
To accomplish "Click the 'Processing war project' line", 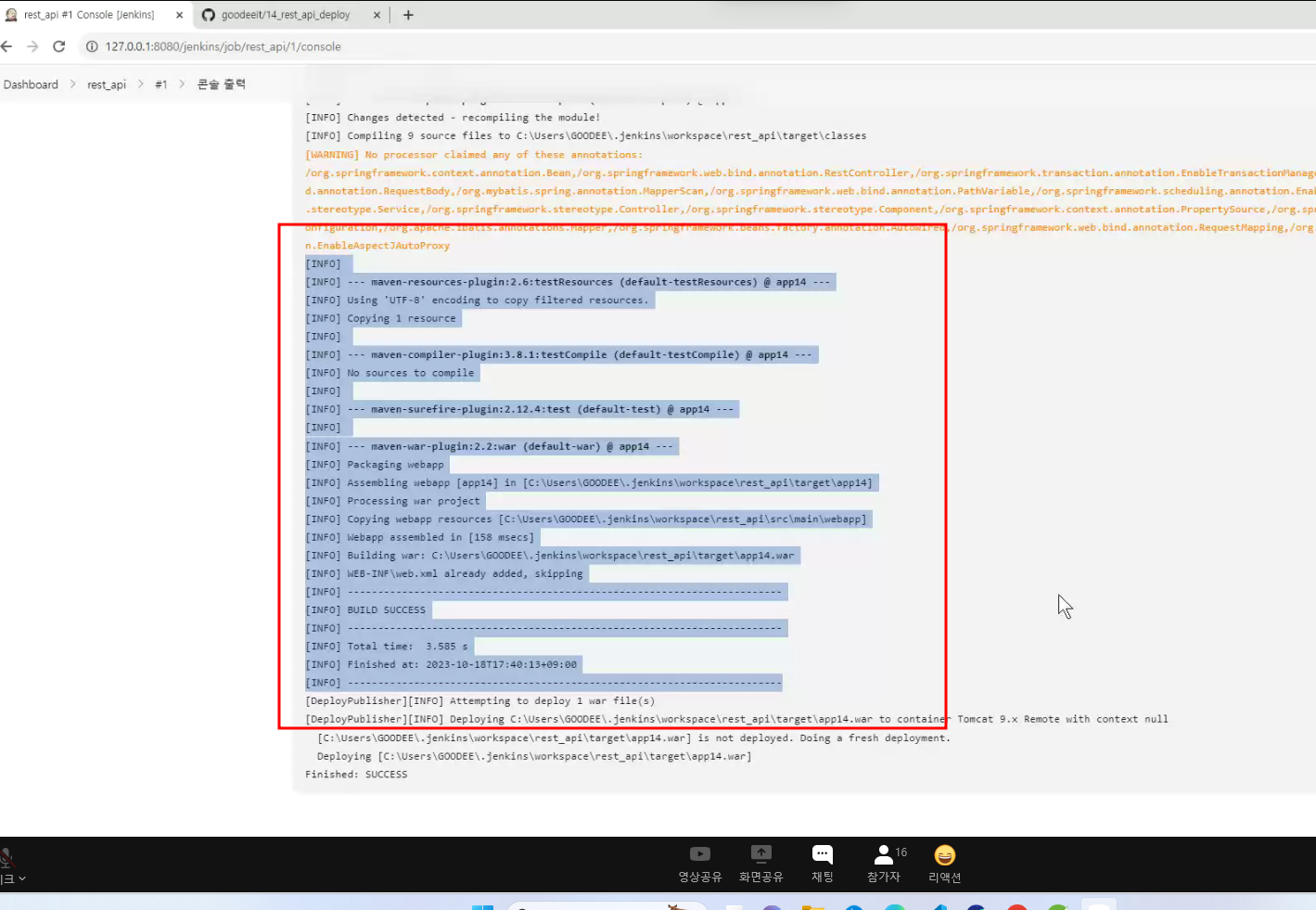I will coord(393,501).
